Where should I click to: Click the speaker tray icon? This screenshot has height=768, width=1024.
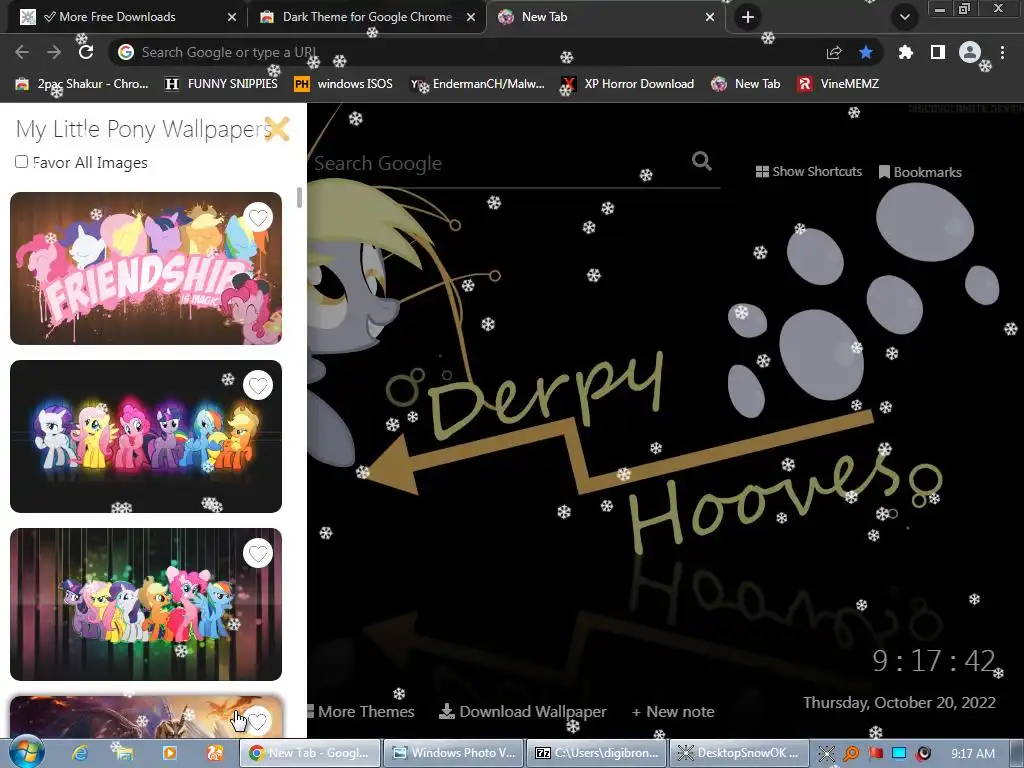click(923, 754)
